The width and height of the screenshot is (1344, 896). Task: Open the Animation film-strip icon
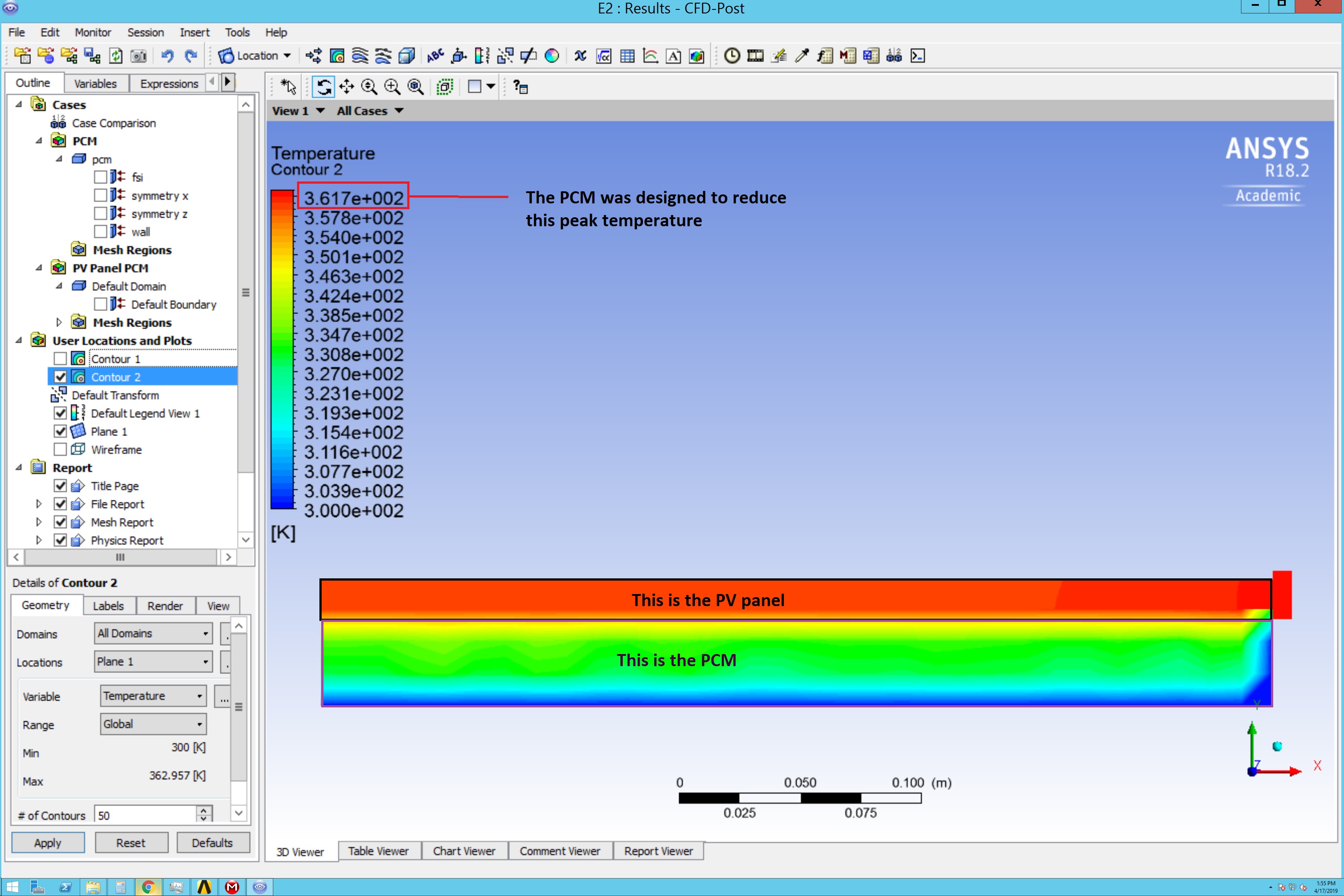(755, 56)
